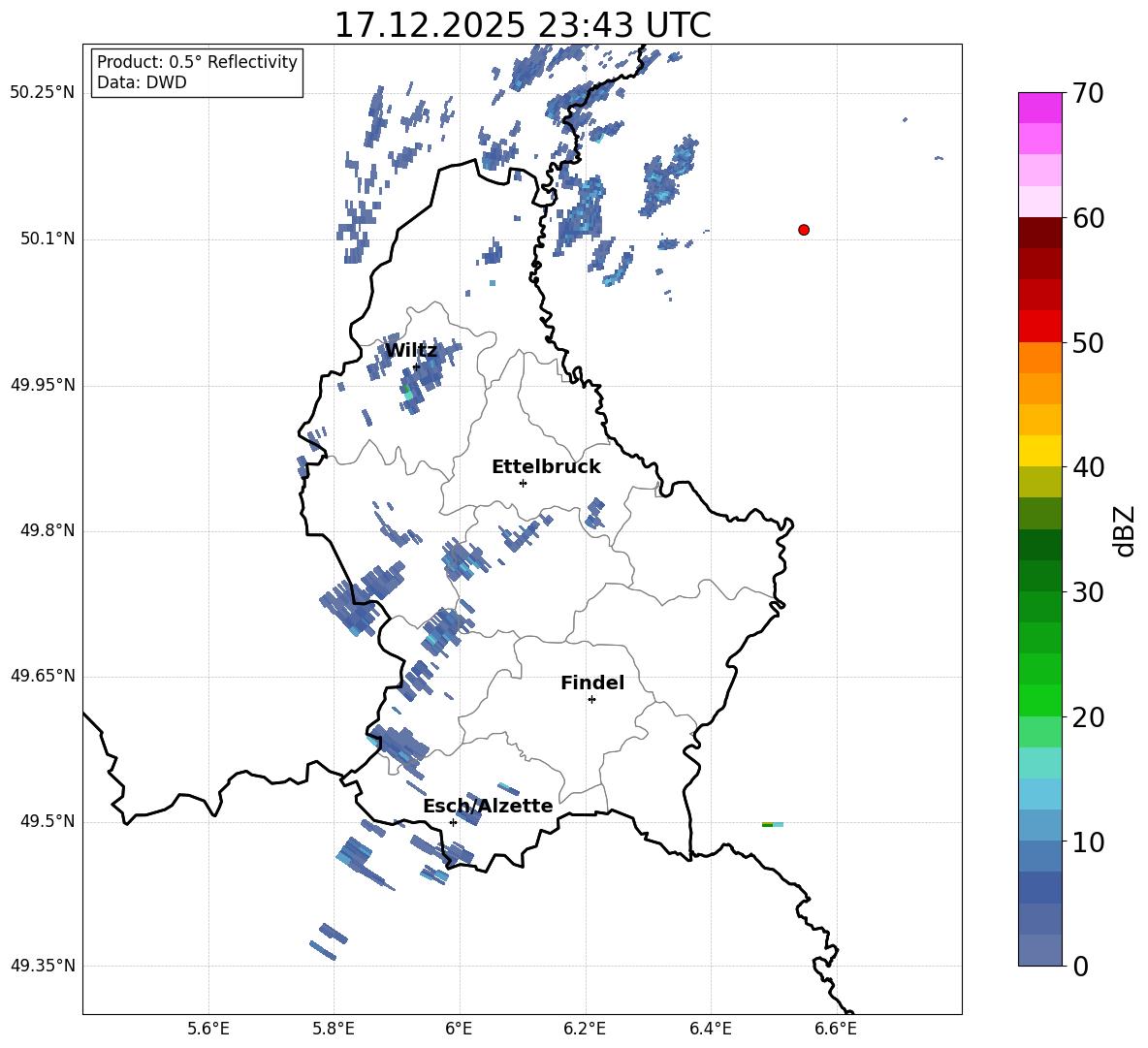Click the Wiltz cross marker
Image resolution: width=1148 pixels, height=1048 pixels.
pos(416,366)
